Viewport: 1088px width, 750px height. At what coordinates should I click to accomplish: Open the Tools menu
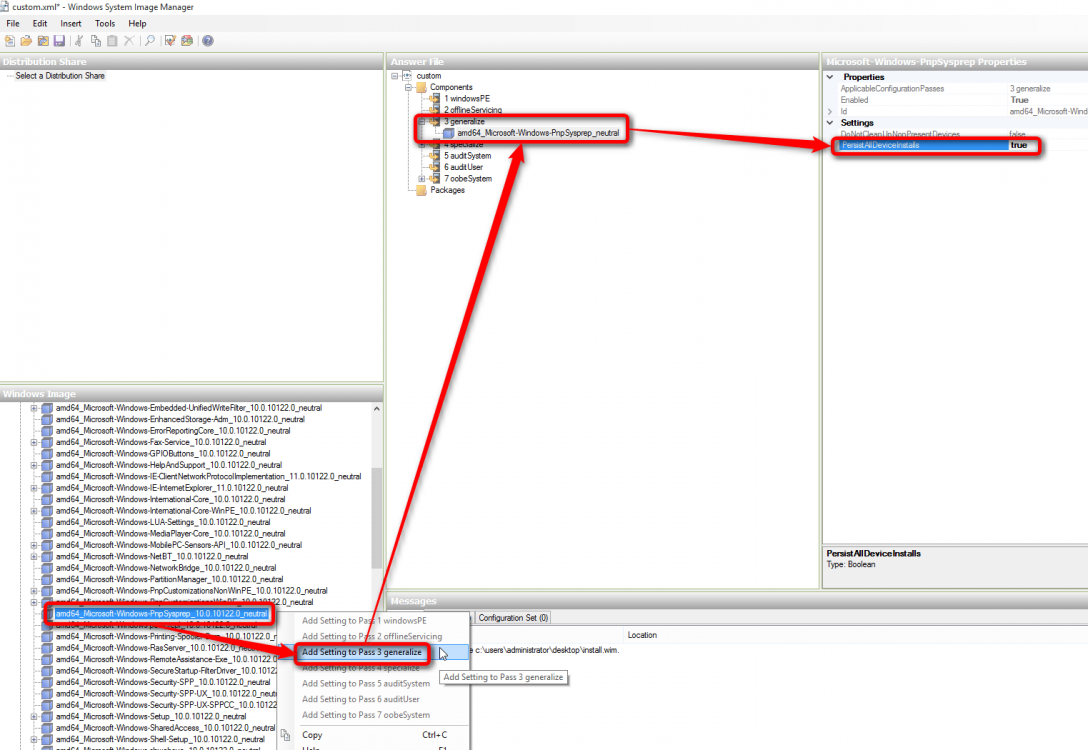point(105,23)
